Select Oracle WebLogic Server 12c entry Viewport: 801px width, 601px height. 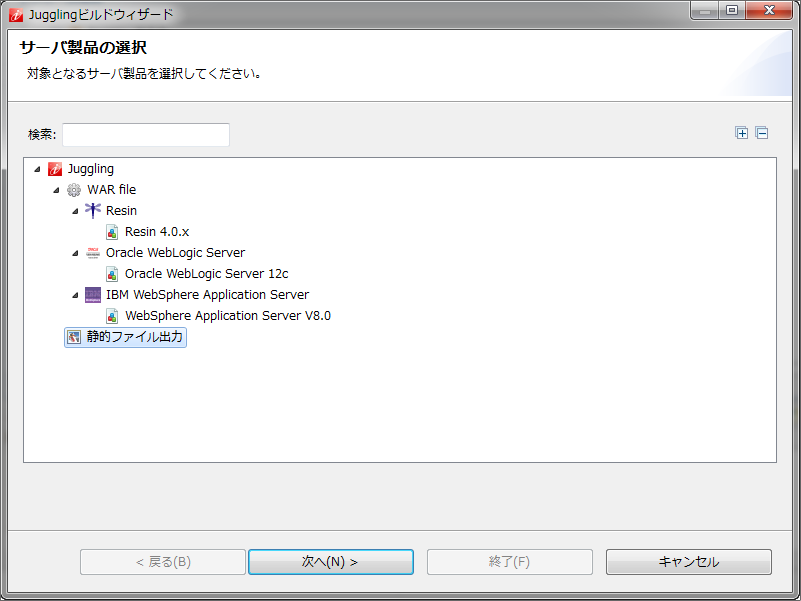206,274
